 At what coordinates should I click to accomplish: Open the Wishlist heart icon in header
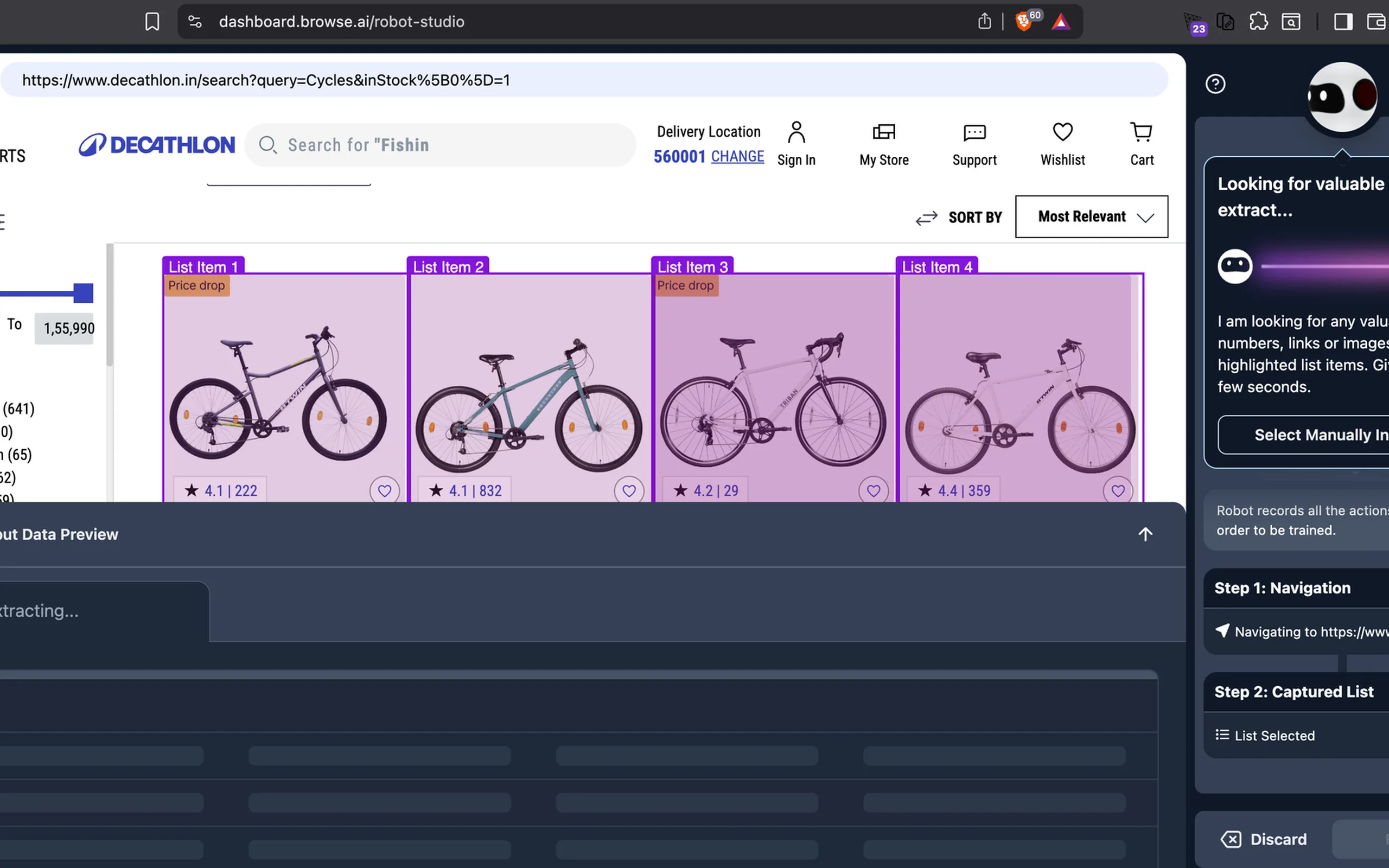[1062, 131]
